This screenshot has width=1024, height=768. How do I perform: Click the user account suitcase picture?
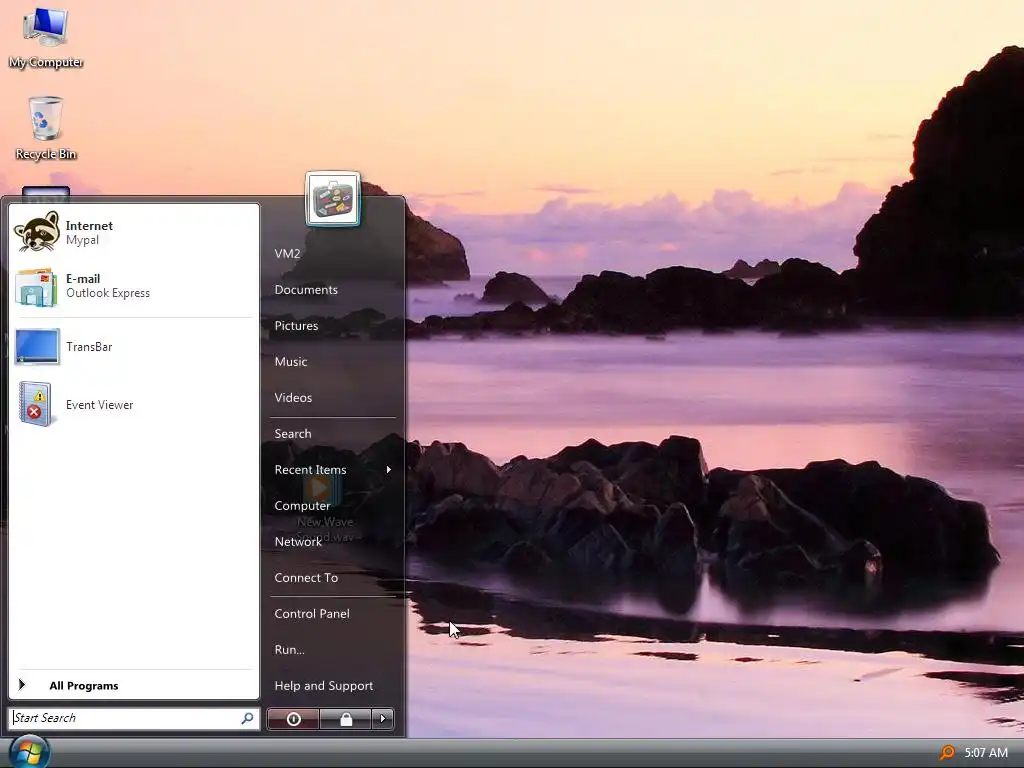(332, 199)
